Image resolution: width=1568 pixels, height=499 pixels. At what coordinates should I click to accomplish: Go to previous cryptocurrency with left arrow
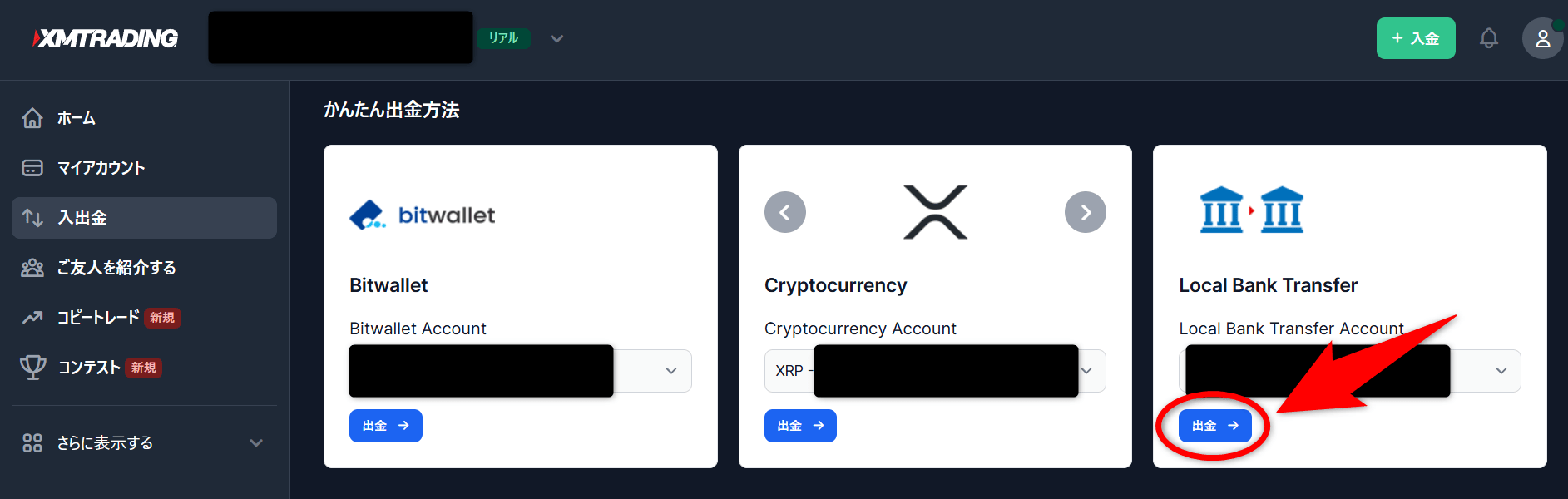coord(785,212)
